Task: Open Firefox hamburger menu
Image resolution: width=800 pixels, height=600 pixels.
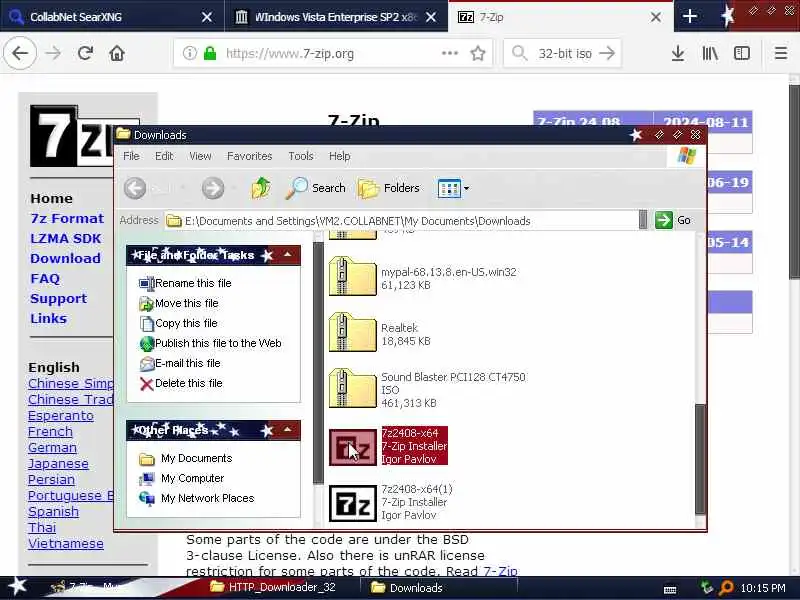Action: (x=781, y=53)
